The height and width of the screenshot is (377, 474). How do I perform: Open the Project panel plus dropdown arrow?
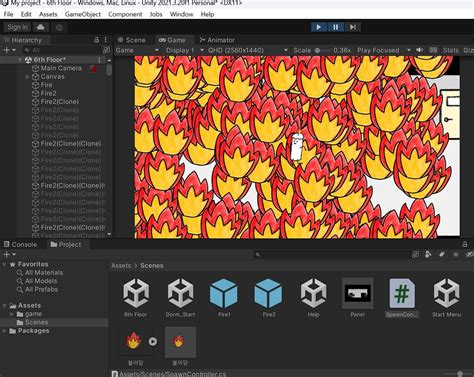coord(14,254)
